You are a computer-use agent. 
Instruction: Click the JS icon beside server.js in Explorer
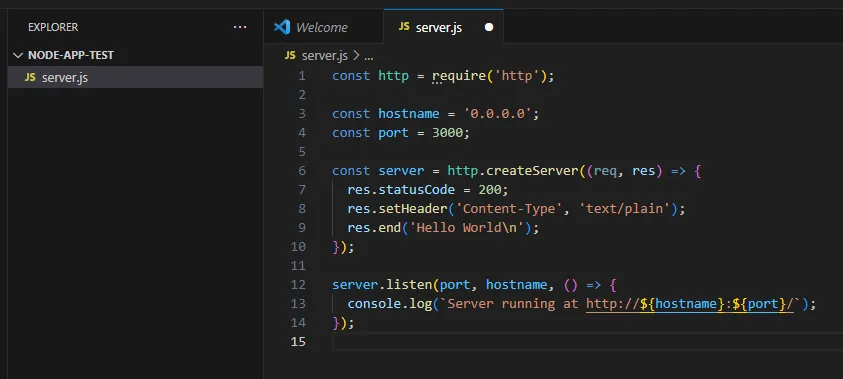click(30, 77)
